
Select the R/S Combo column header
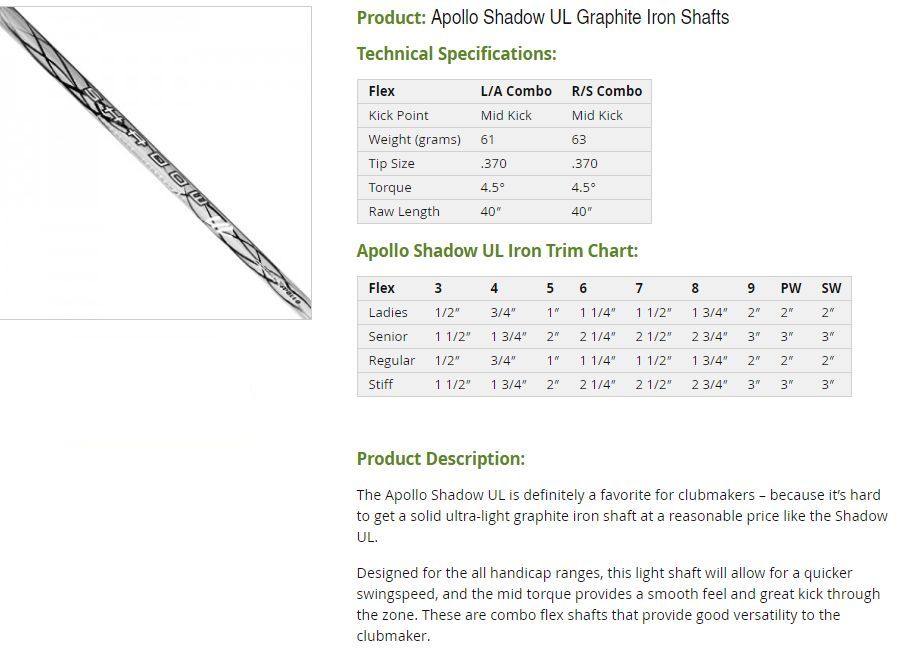click(x=607, y=91)
